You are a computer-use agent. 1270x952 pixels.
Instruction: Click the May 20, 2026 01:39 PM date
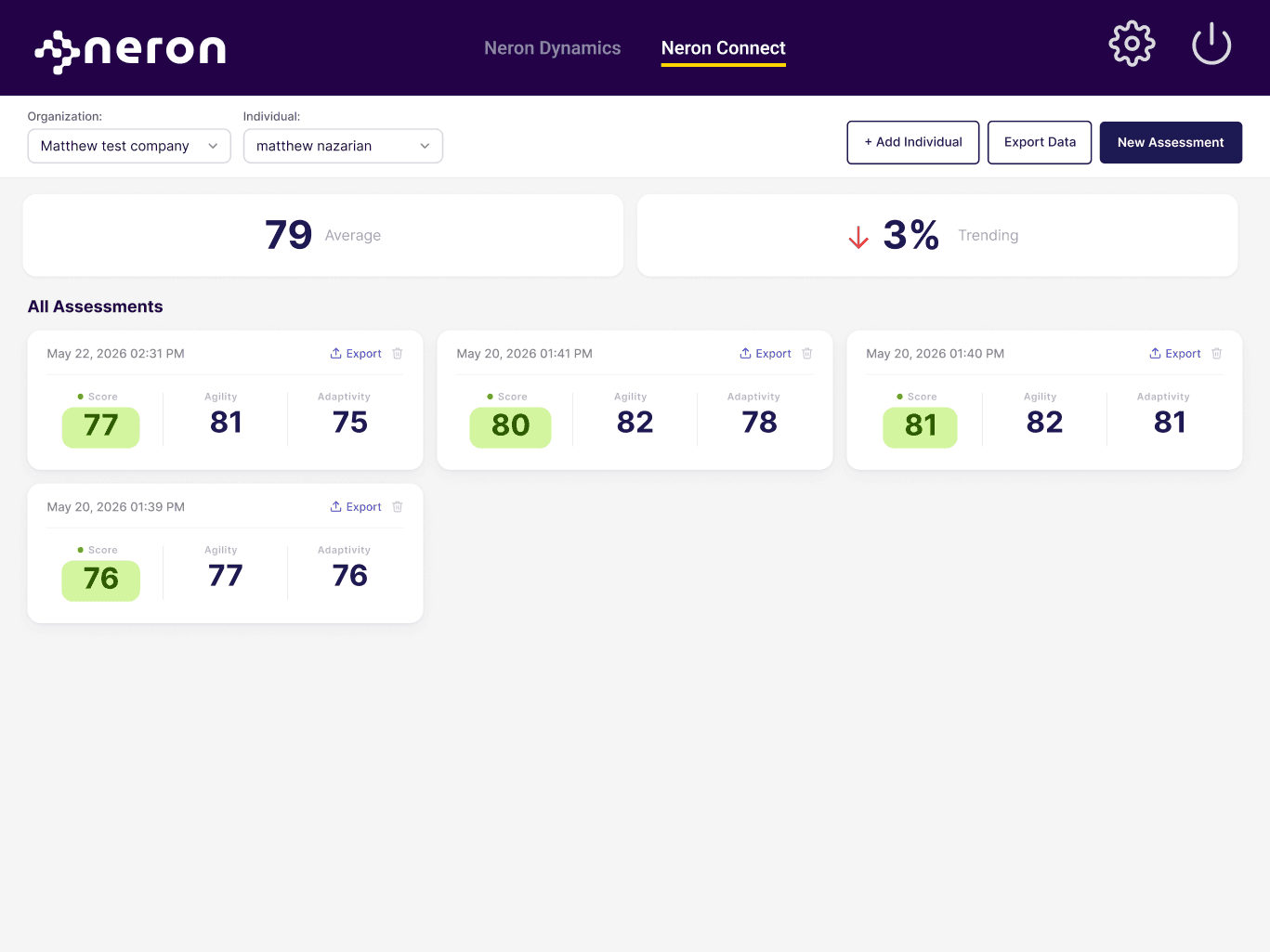116,507
